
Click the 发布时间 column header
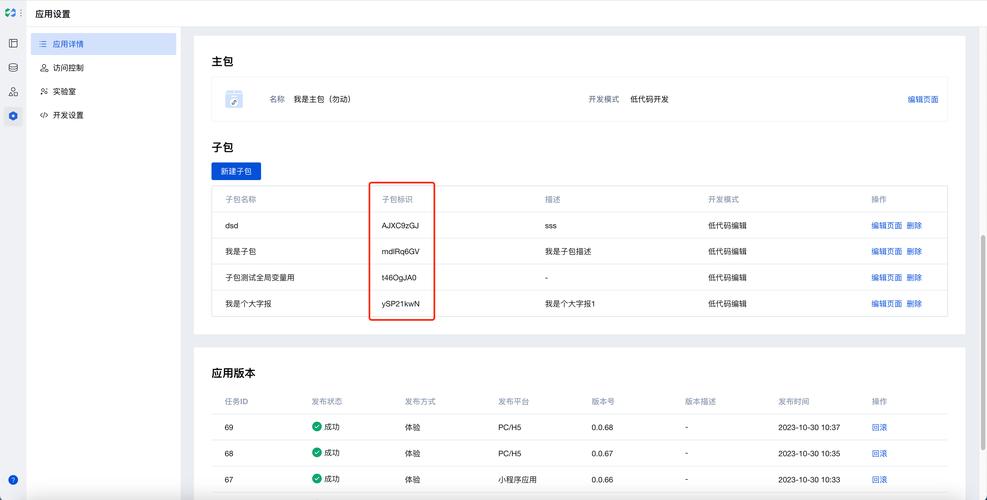tap(793, 402)
